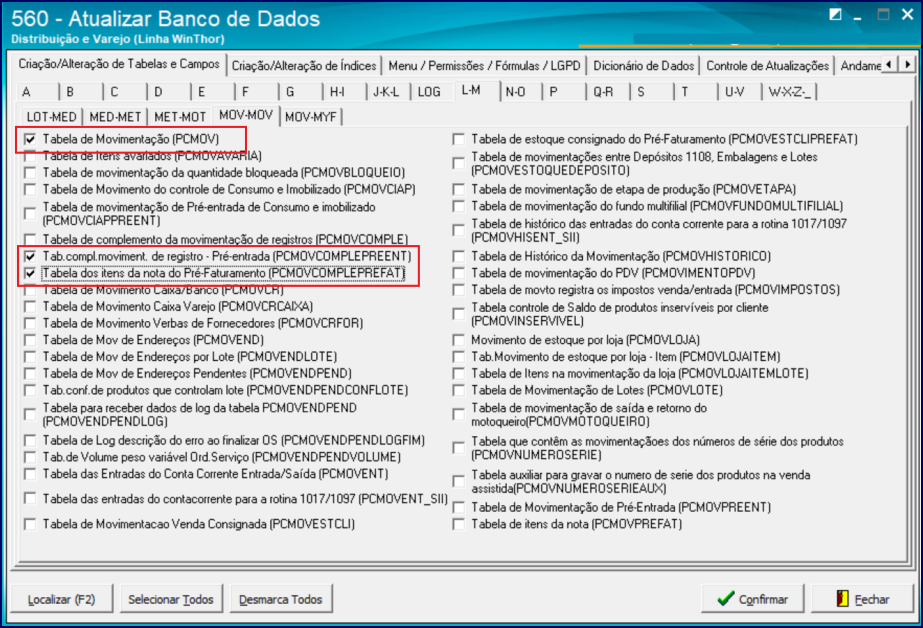Enable the PCMOVCIAP table checkbox

[x=30, y=190]
